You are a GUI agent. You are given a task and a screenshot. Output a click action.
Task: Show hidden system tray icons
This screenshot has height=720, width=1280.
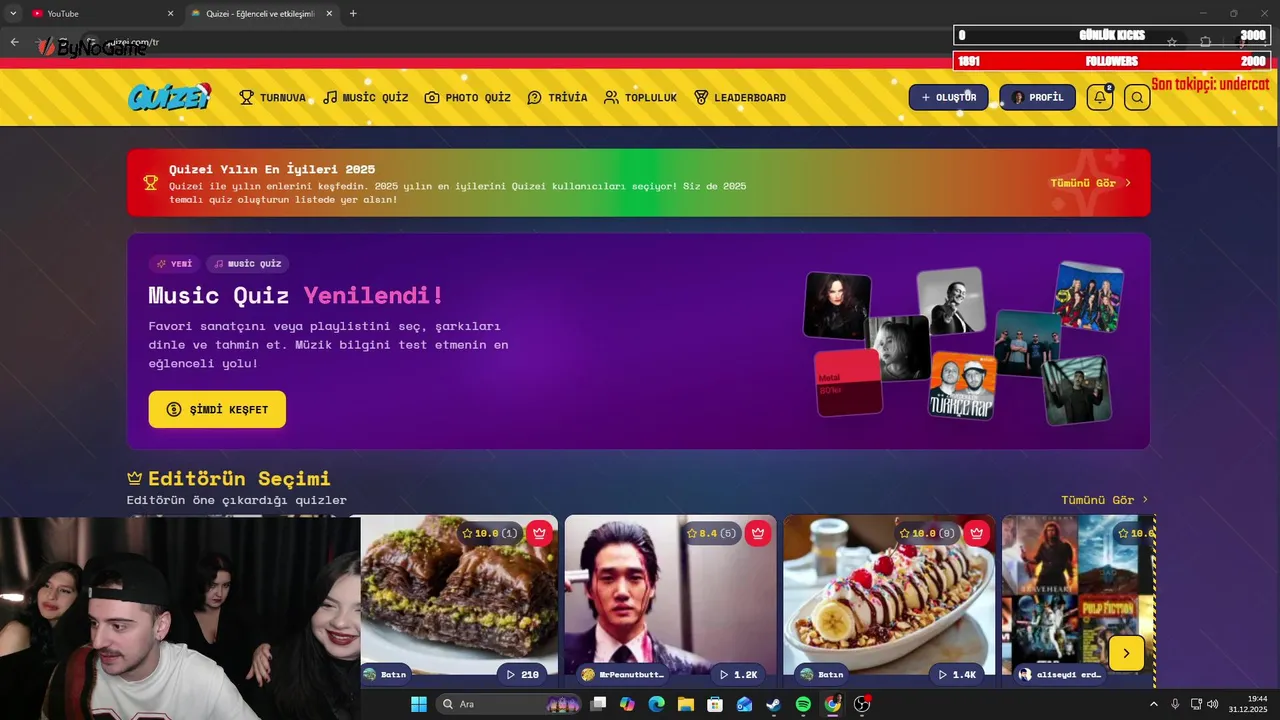[1153, 704]
